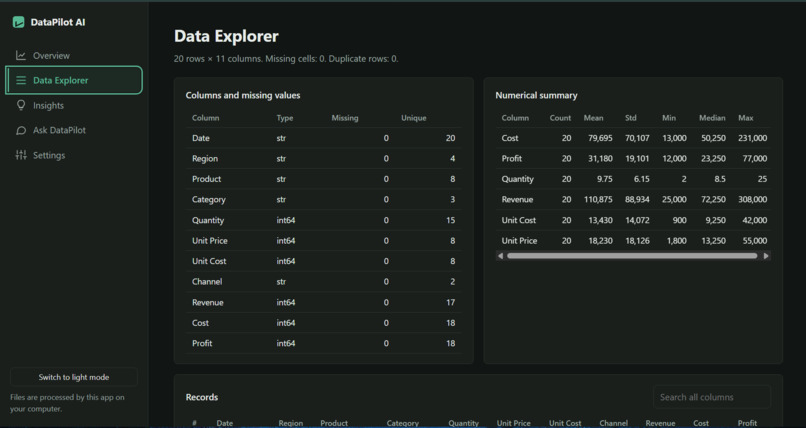The width and height of the screenshot is (806, 428).
Task: Click the Numerical summary heading
Action: (536, 95)
